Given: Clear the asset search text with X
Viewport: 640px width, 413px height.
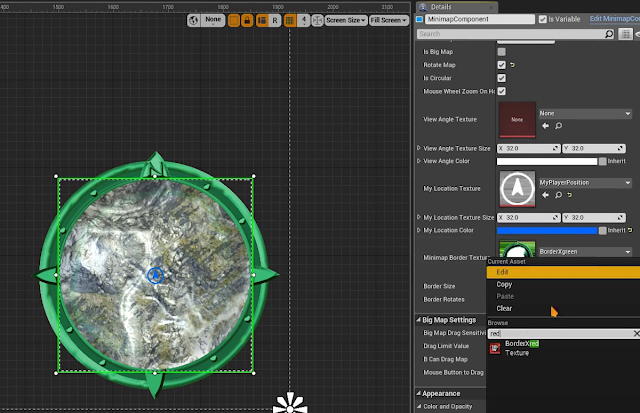Looking at the screenshot, I should [636, 334].
